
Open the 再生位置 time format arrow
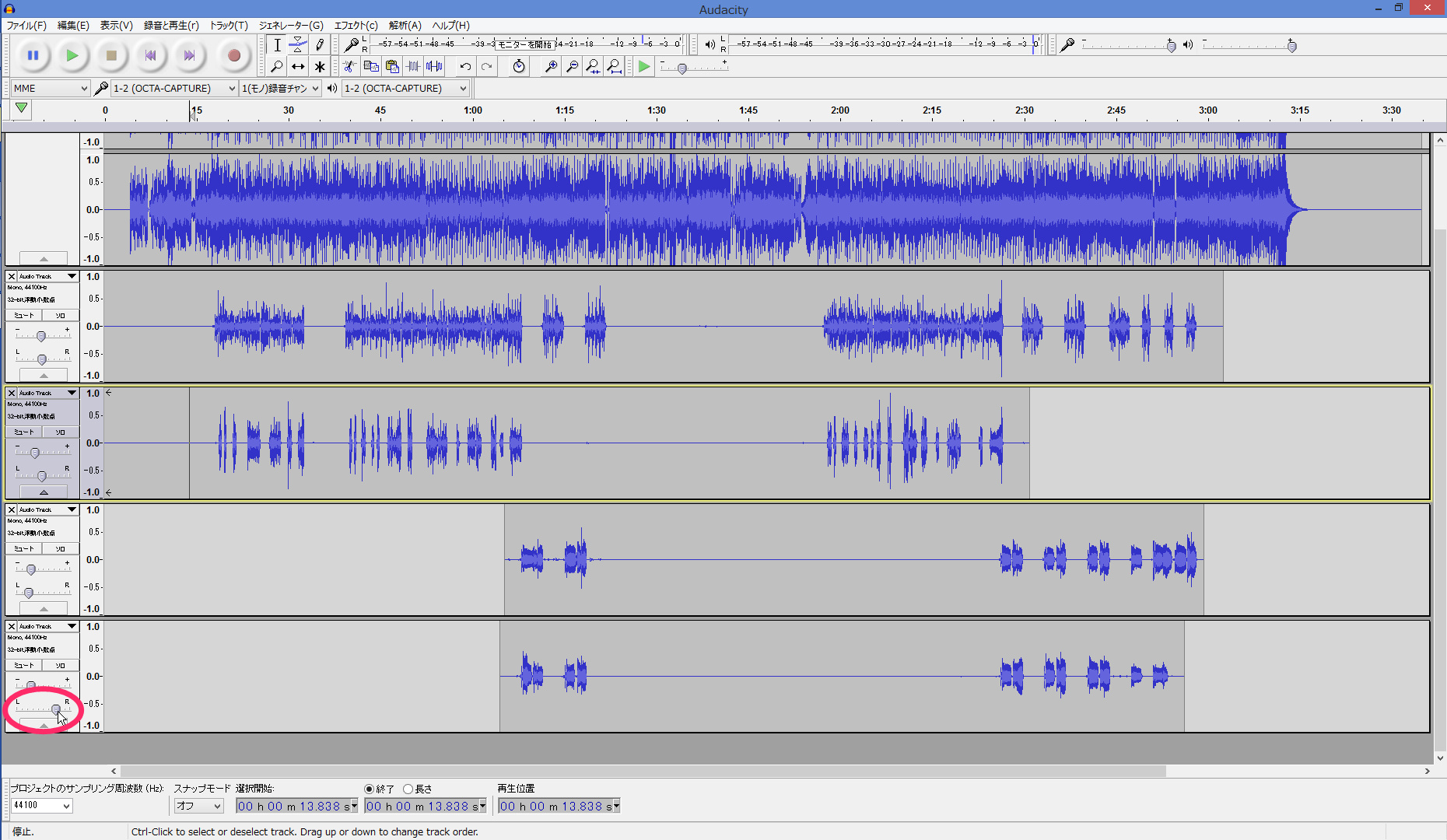coord(616,806)
